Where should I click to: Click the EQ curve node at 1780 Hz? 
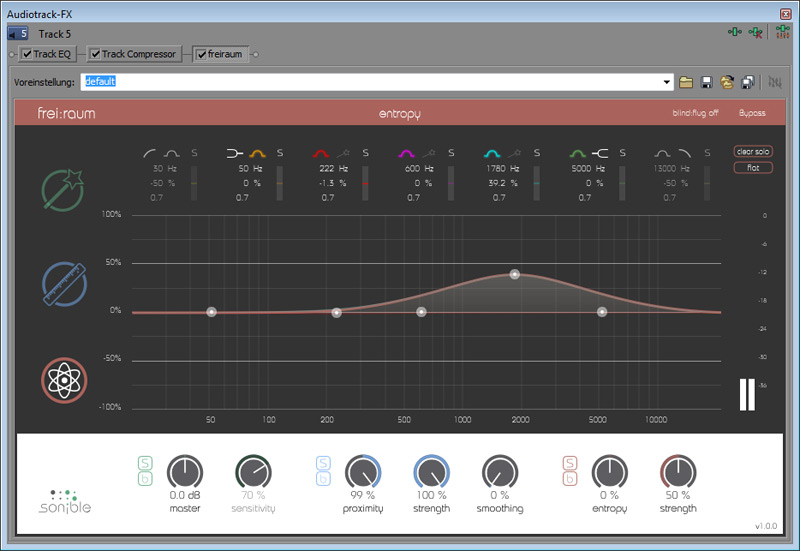pos(515,274)
